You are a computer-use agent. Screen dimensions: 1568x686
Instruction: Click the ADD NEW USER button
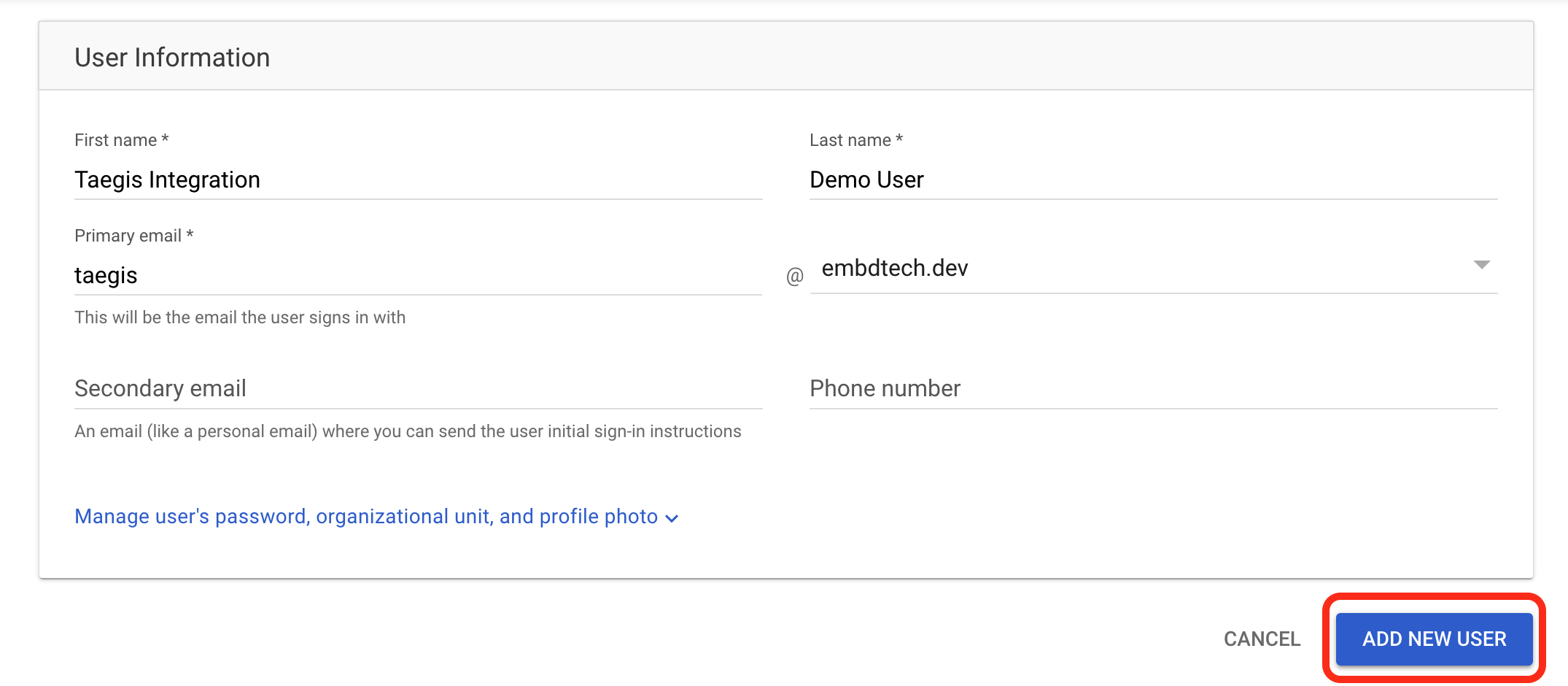click(x=1434, y=639)
